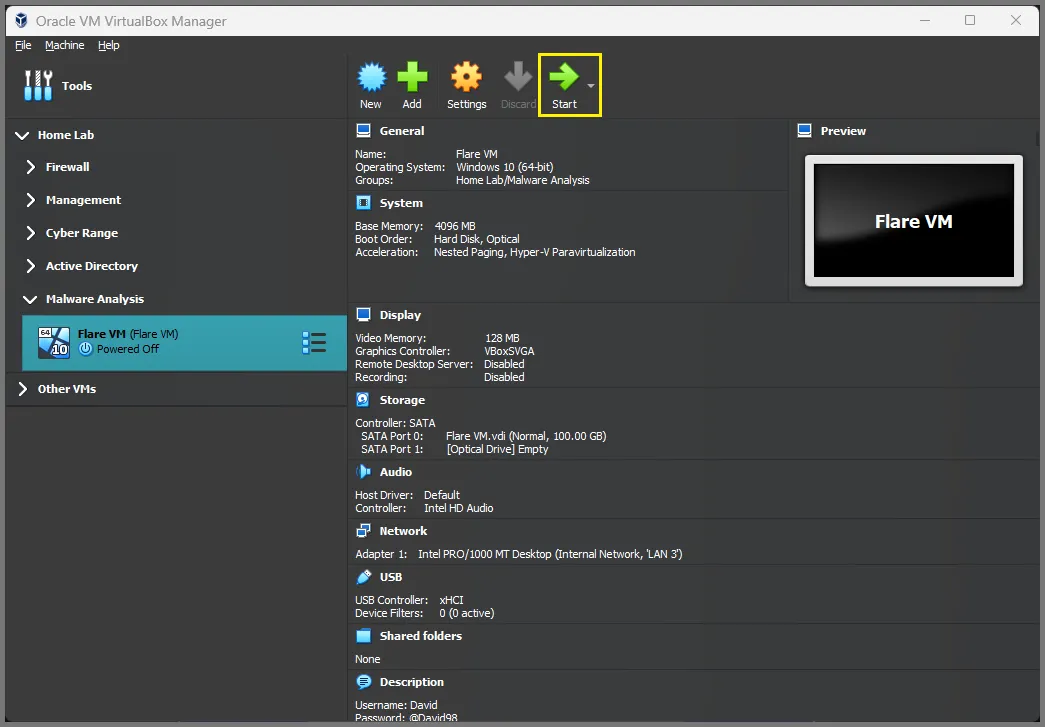Image resolution: width=1045 pixels, height=727 pixels.
Task: Click the '[Optical Drive] Empty' entry
Action: 497,449
